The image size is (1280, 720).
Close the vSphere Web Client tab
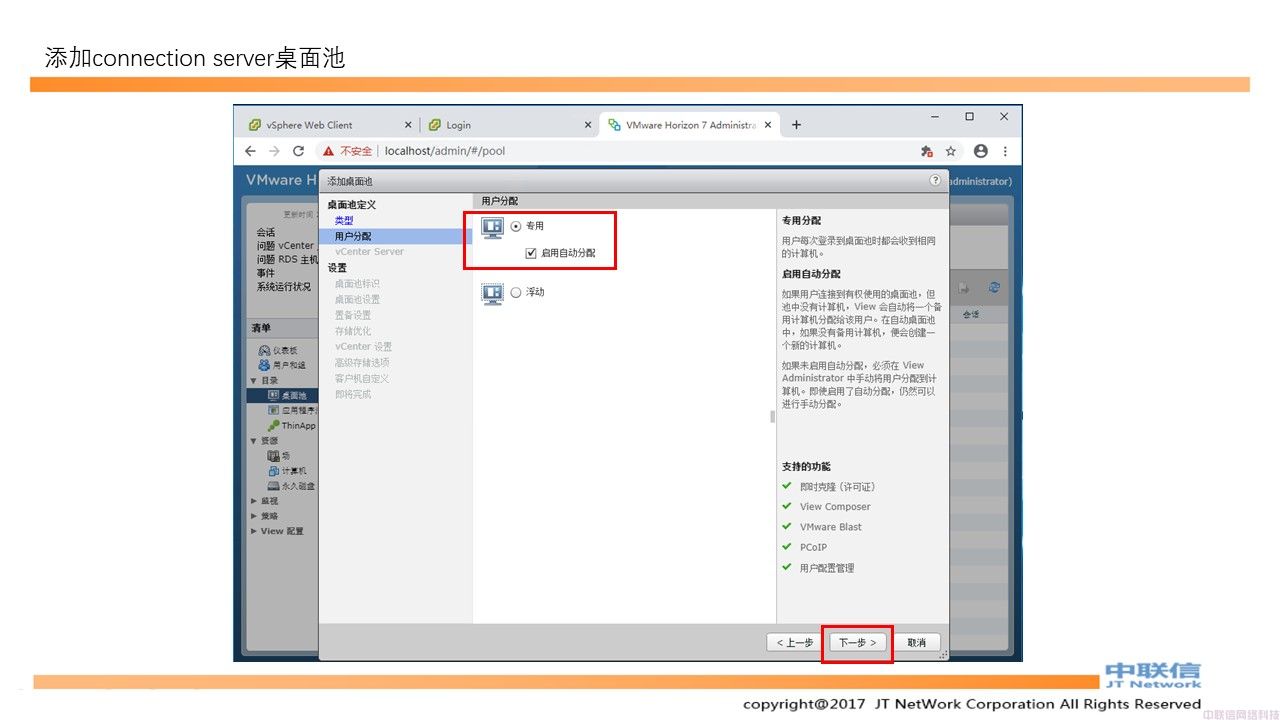[408, 125]
